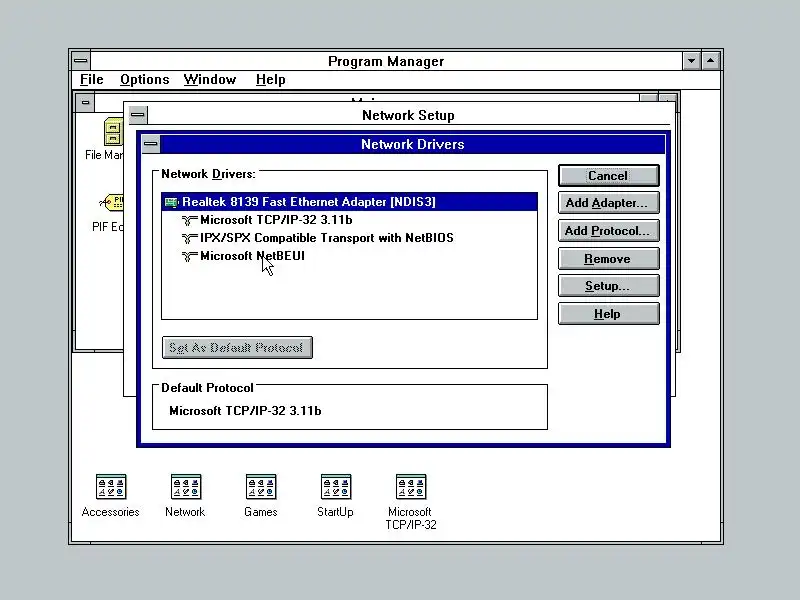Open Network Setup dialog control menu box
This screenshot has height=600, width=800.
[138, 115]
